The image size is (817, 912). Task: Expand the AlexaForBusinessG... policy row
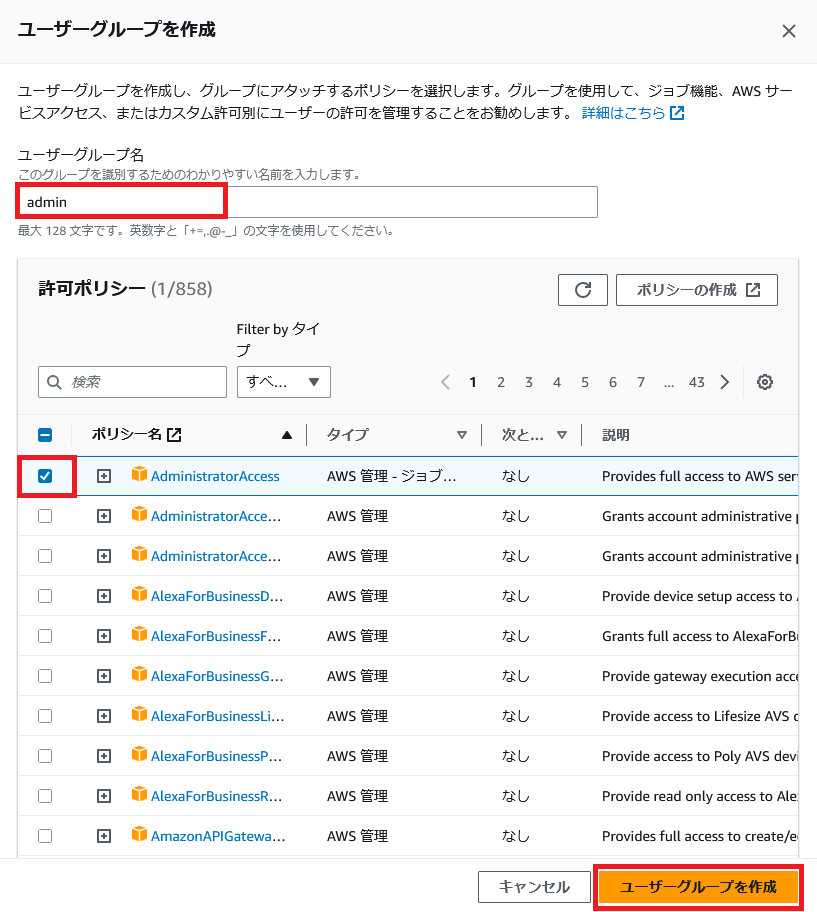[x=104, y=676]
